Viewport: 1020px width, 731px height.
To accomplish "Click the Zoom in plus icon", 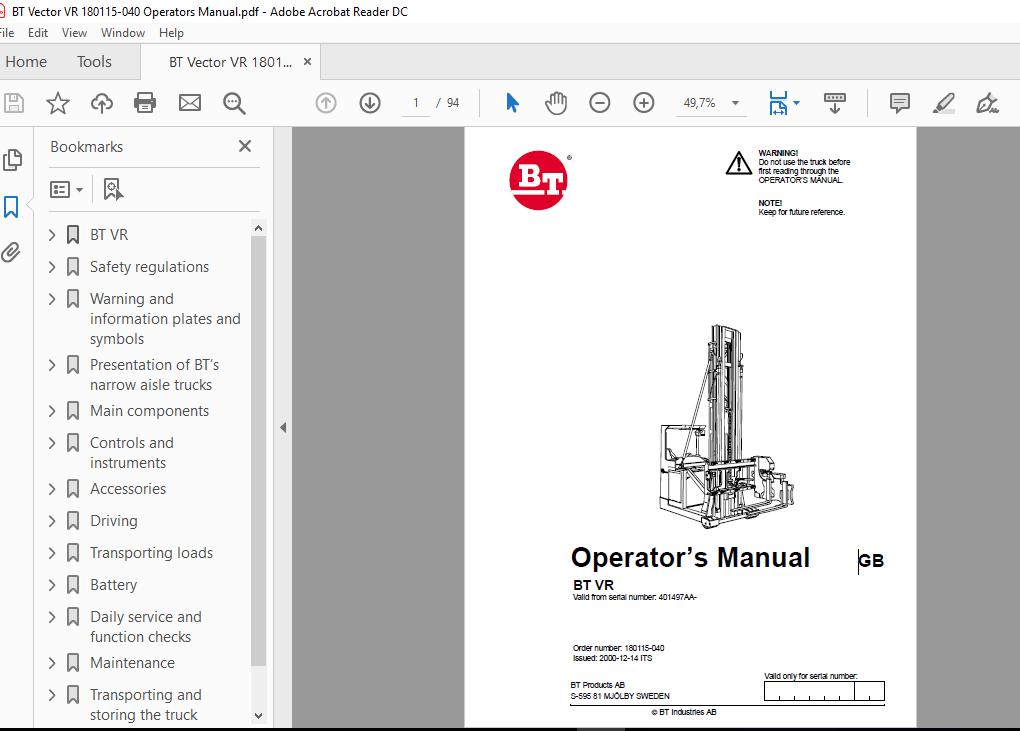I will tap(644, 103).
